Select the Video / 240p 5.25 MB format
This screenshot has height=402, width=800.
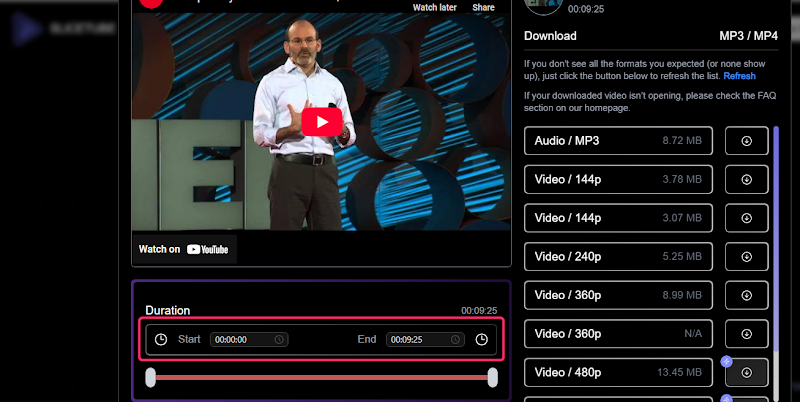point(618,257)
